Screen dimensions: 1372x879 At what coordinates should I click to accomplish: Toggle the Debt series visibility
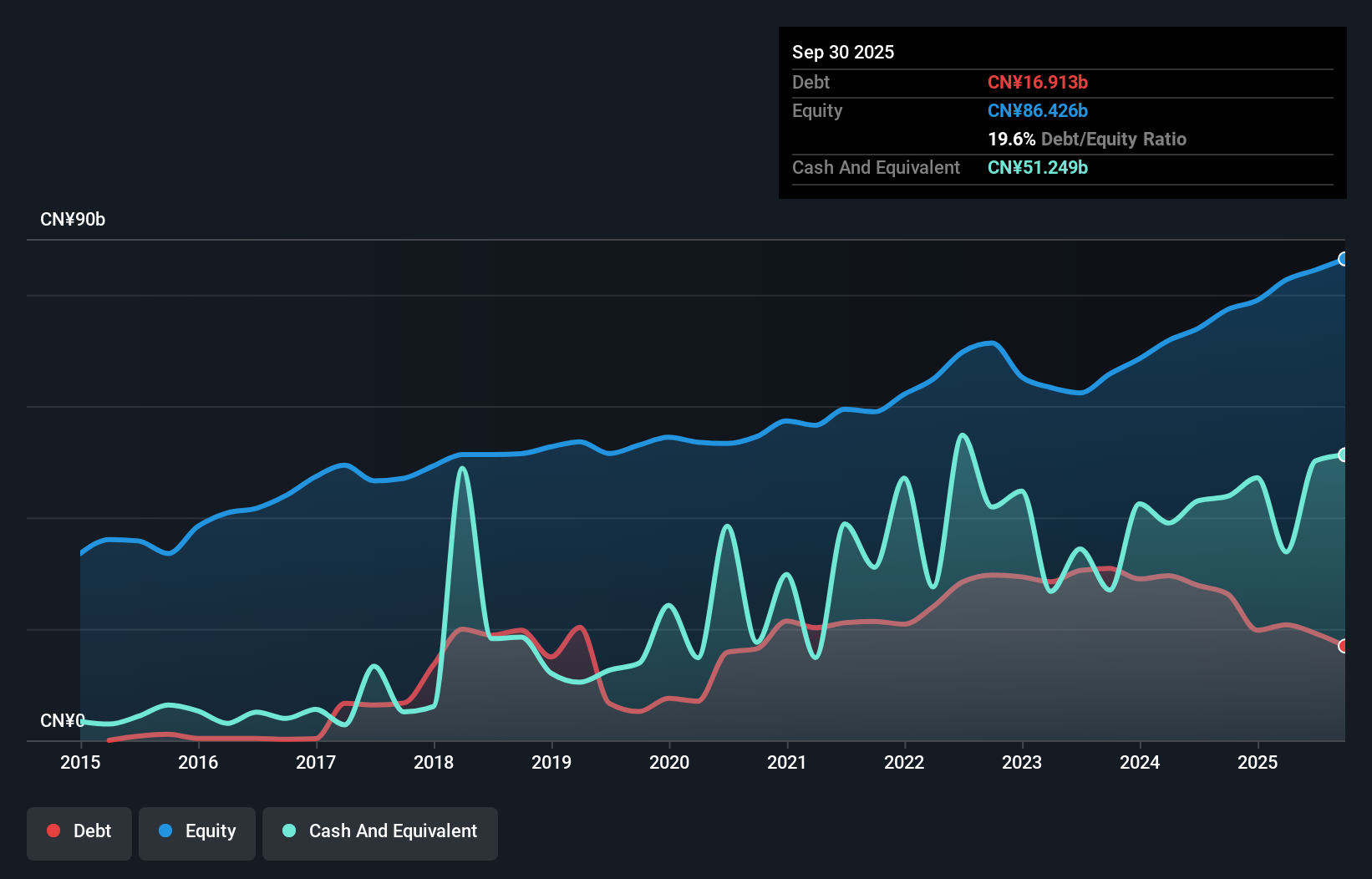pyautogui.click(x=79, y=831)
